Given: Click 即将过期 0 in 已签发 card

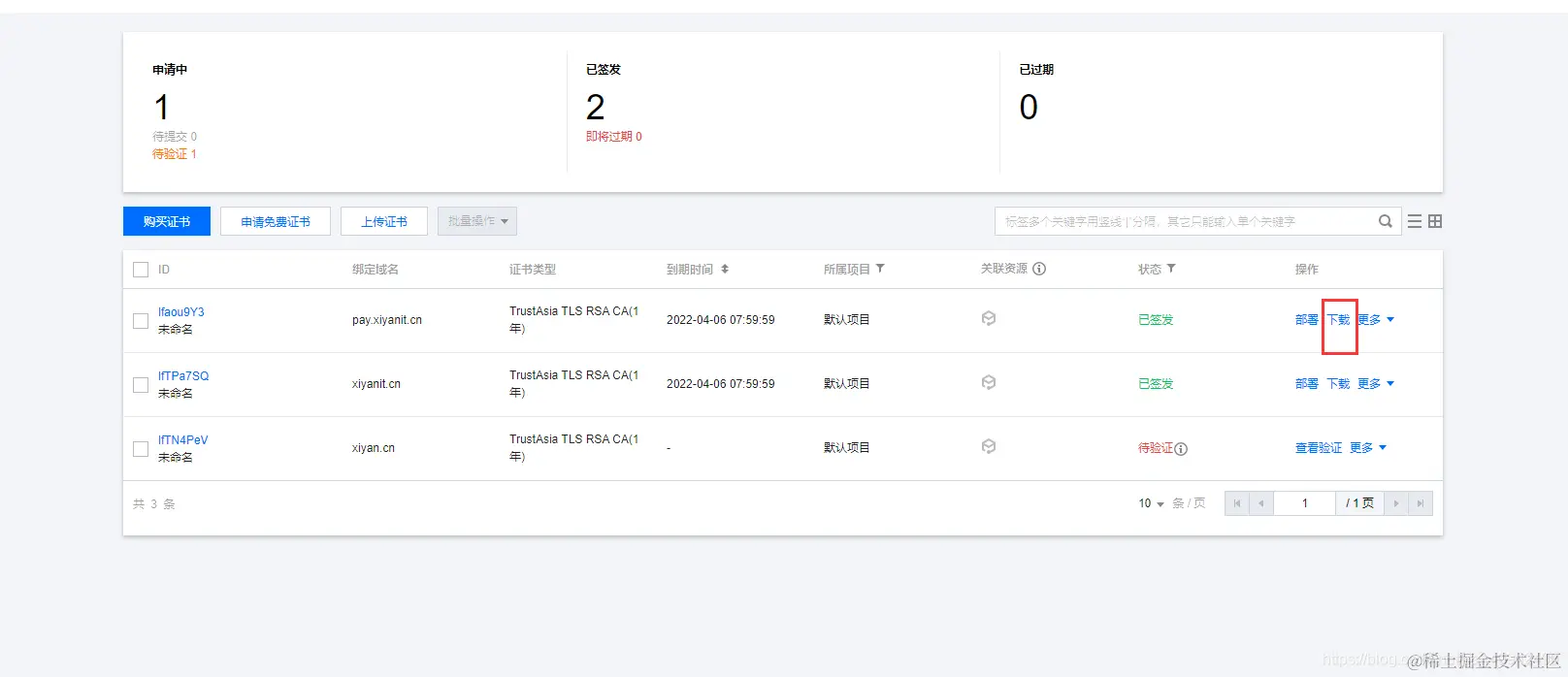Looking at the screenshot, I should point(614,136).
